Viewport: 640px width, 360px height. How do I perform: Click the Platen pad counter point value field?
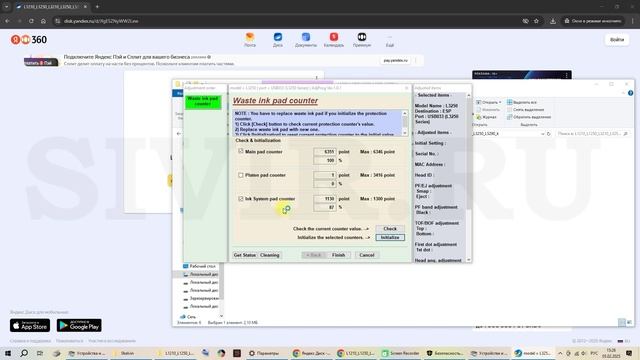325,175
